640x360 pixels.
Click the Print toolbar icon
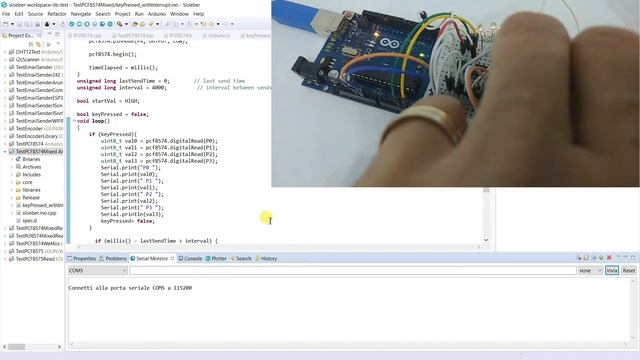click(x=38, y=24)
